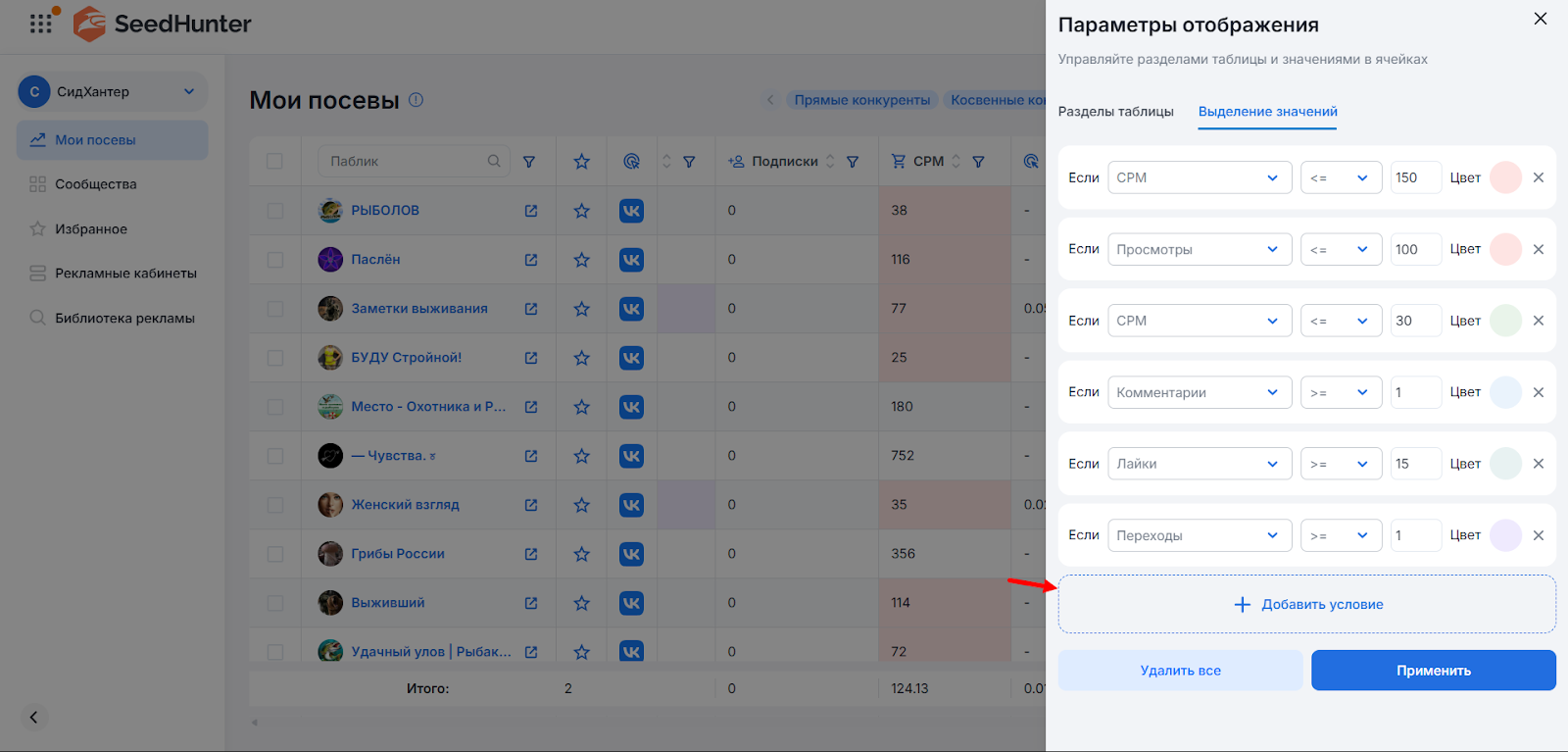The height and width of the screenshot is (752, 1568).
Task: Collapse sidebar with the bottom-left arrow icon
Action: (x=33, y=718)
